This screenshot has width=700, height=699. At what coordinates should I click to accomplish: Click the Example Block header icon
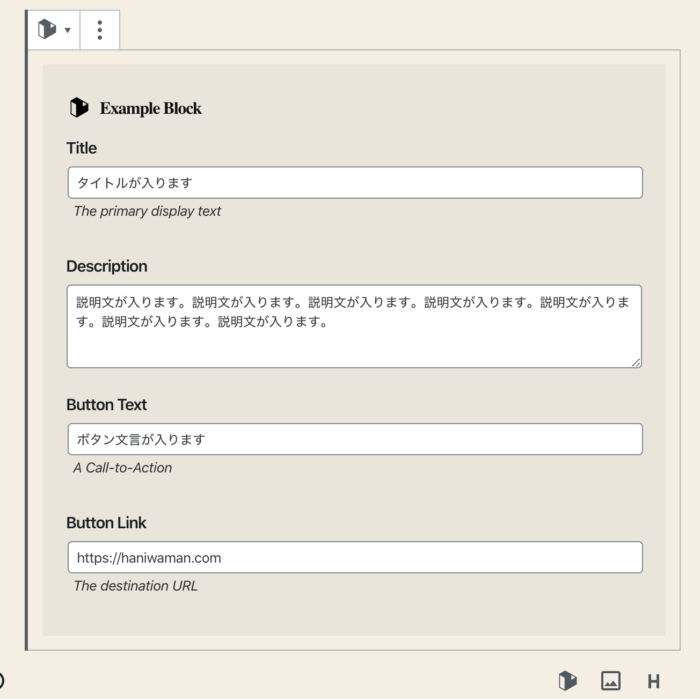pos(79,108)
